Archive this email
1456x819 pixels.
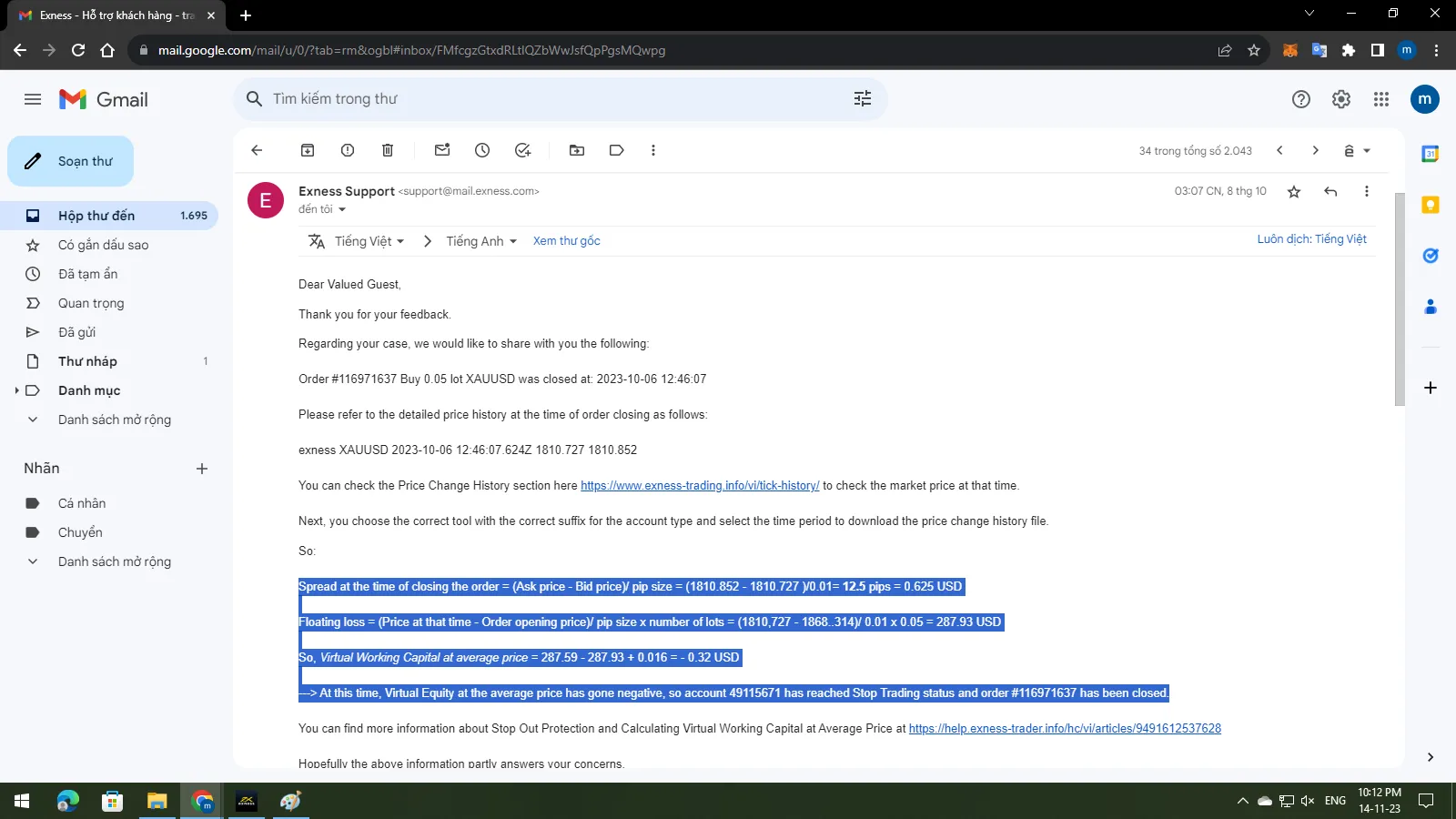tap(308, 150)
